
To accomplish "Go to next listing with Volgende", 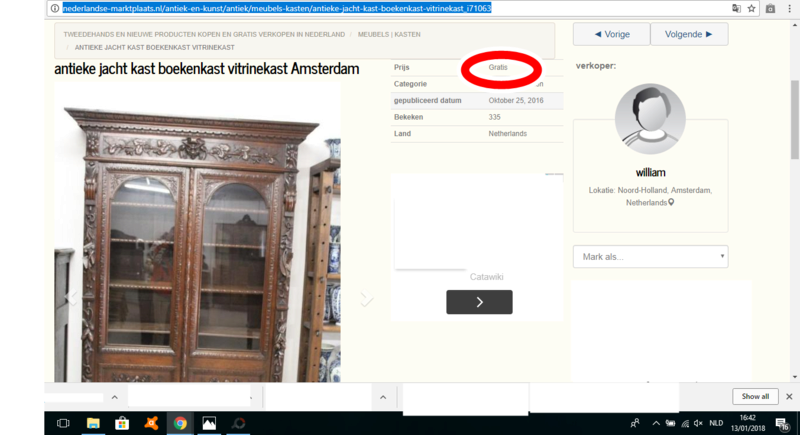I will point(689,34).
